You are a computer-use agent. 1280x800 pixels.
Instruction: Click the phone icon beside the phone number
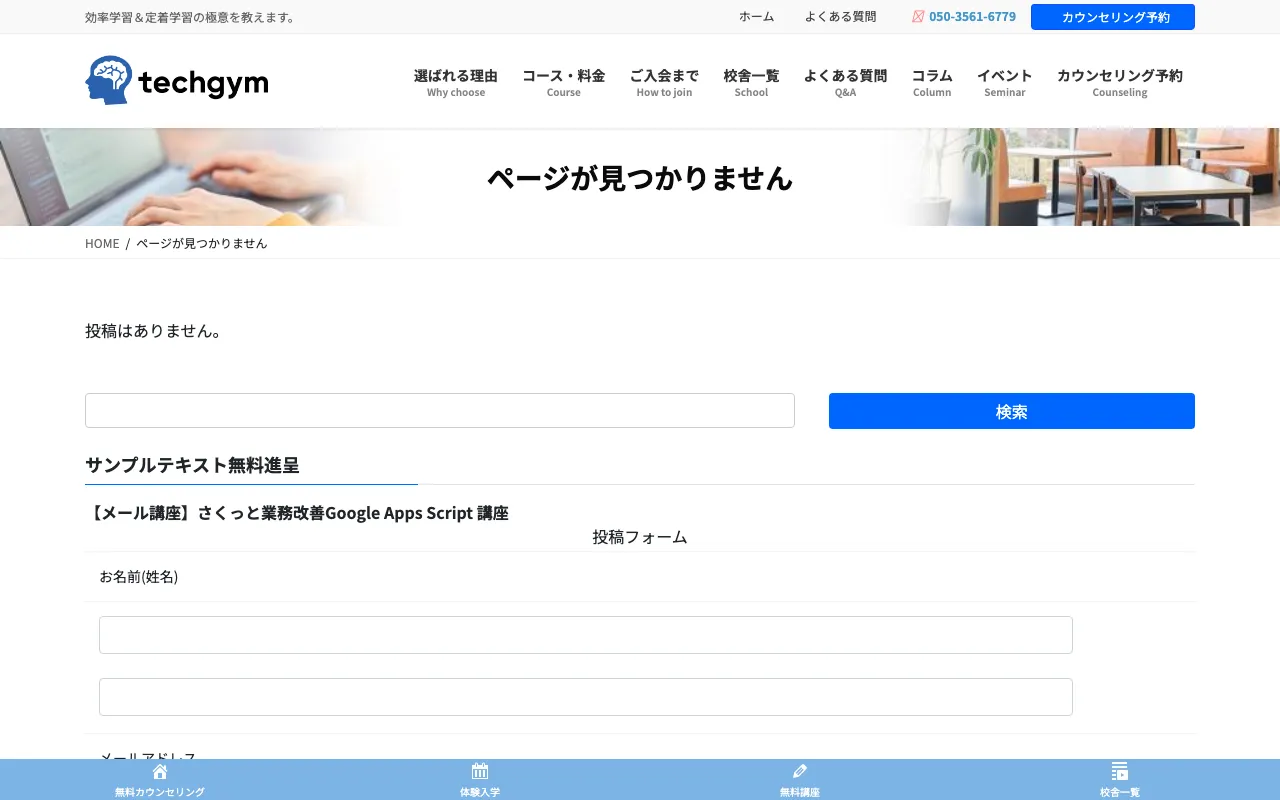click(x=917, y=16)
